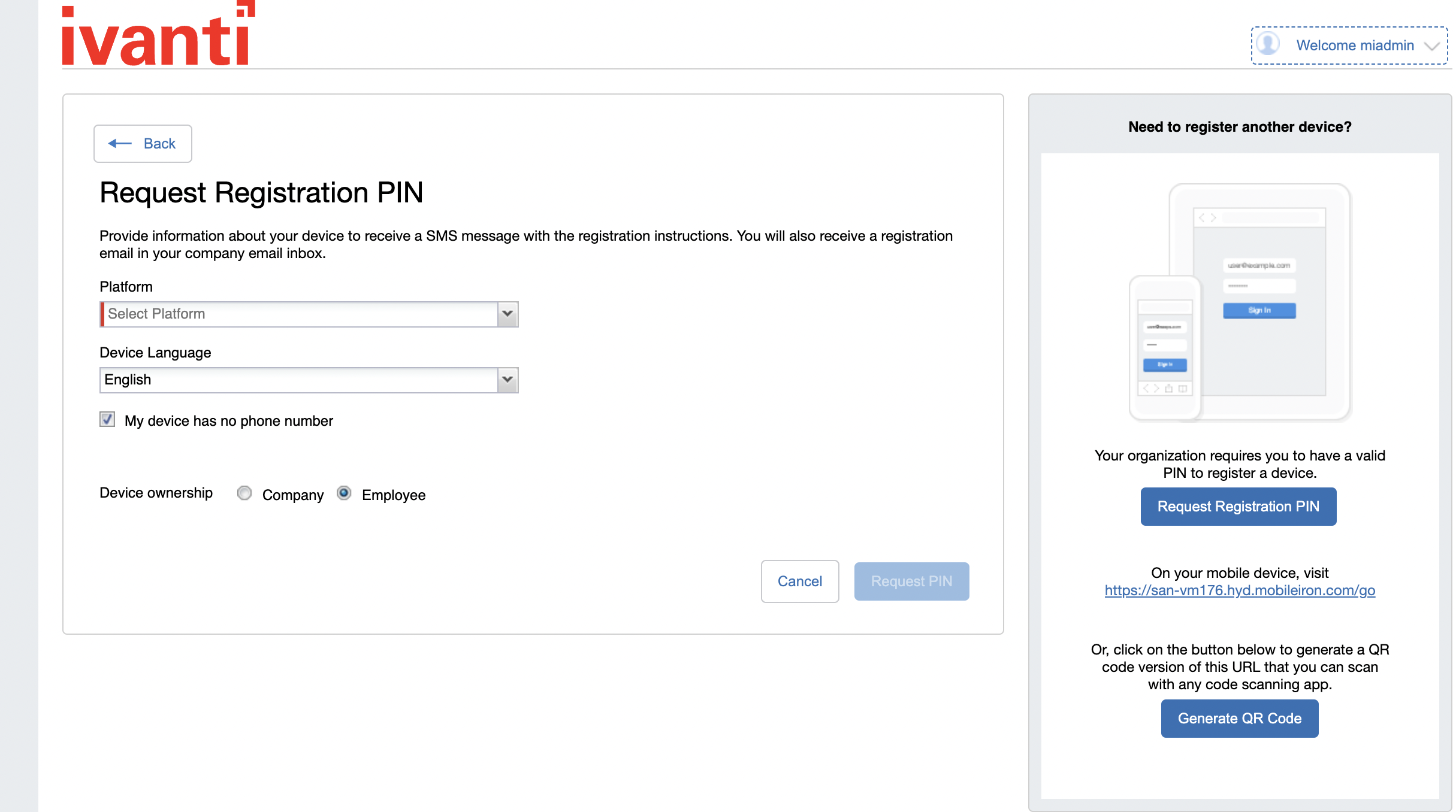Generate a QR Code
The image size is (1456, 812).
coord(1239,719)
